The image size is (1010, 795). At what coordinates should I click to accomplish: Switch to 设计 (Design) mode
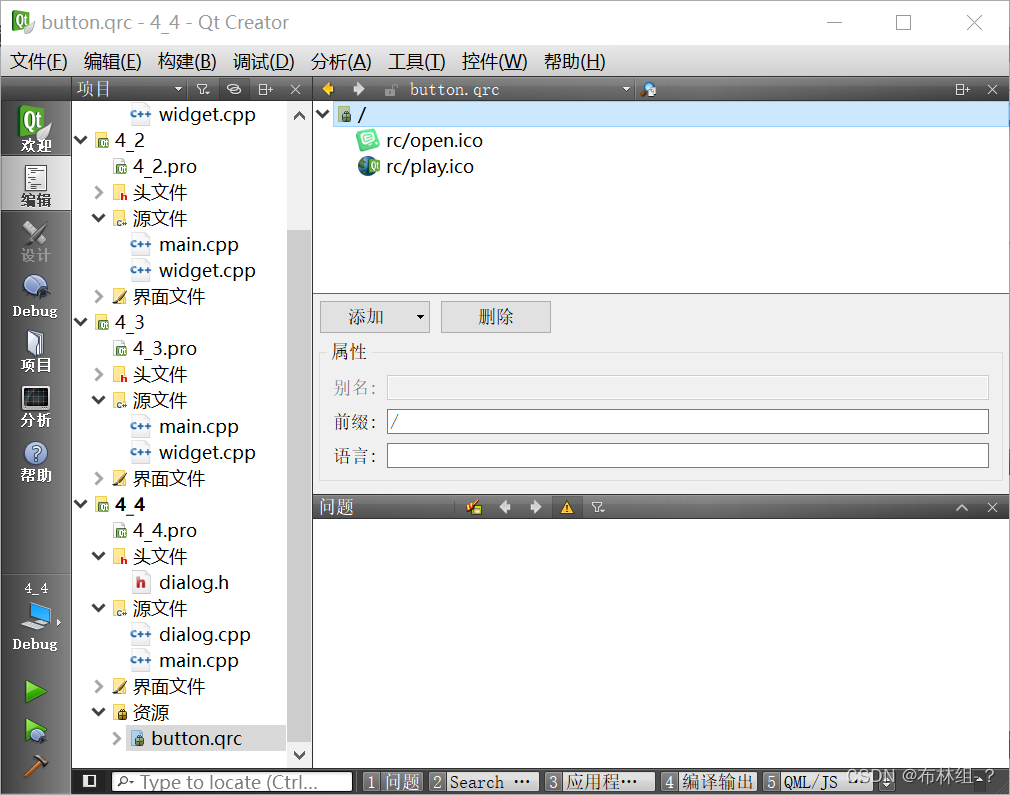click(36, 240)
